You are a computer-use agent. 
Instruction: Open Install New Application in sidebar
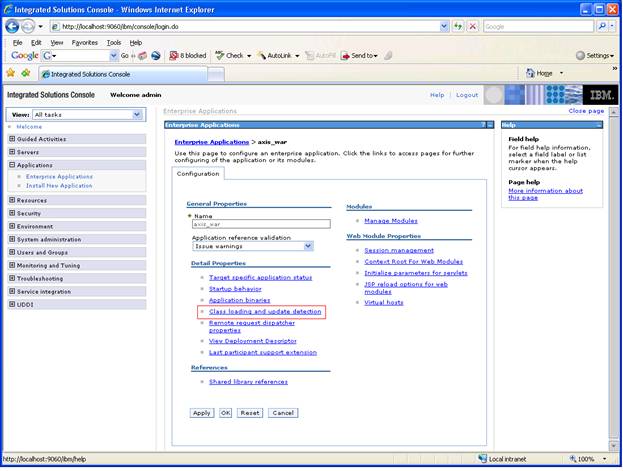point(59,186)
